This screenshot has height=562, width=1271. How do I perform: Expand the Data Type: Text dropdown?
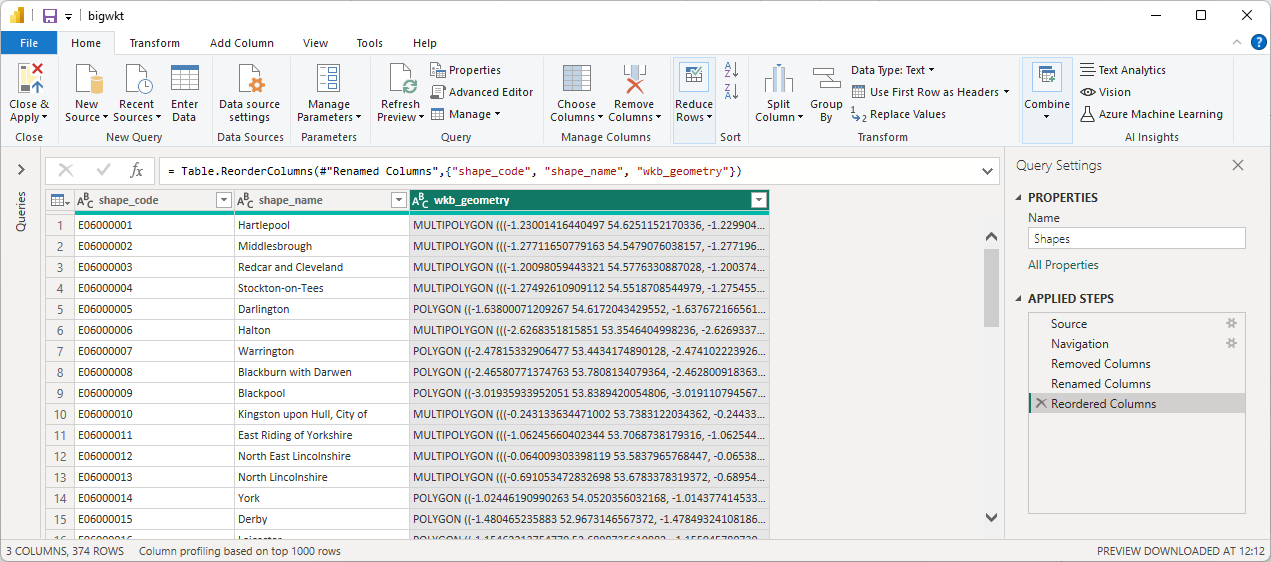[x=892, y=70]
